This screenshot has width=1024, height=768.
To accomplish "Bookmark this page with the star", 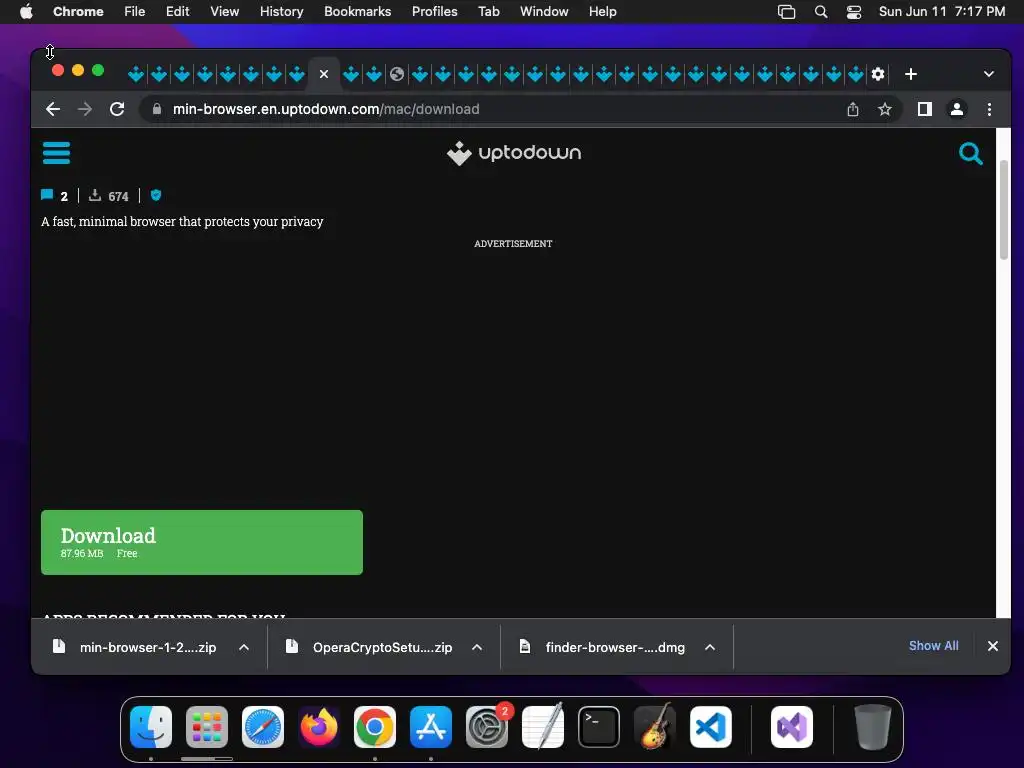I will (885, 109).
